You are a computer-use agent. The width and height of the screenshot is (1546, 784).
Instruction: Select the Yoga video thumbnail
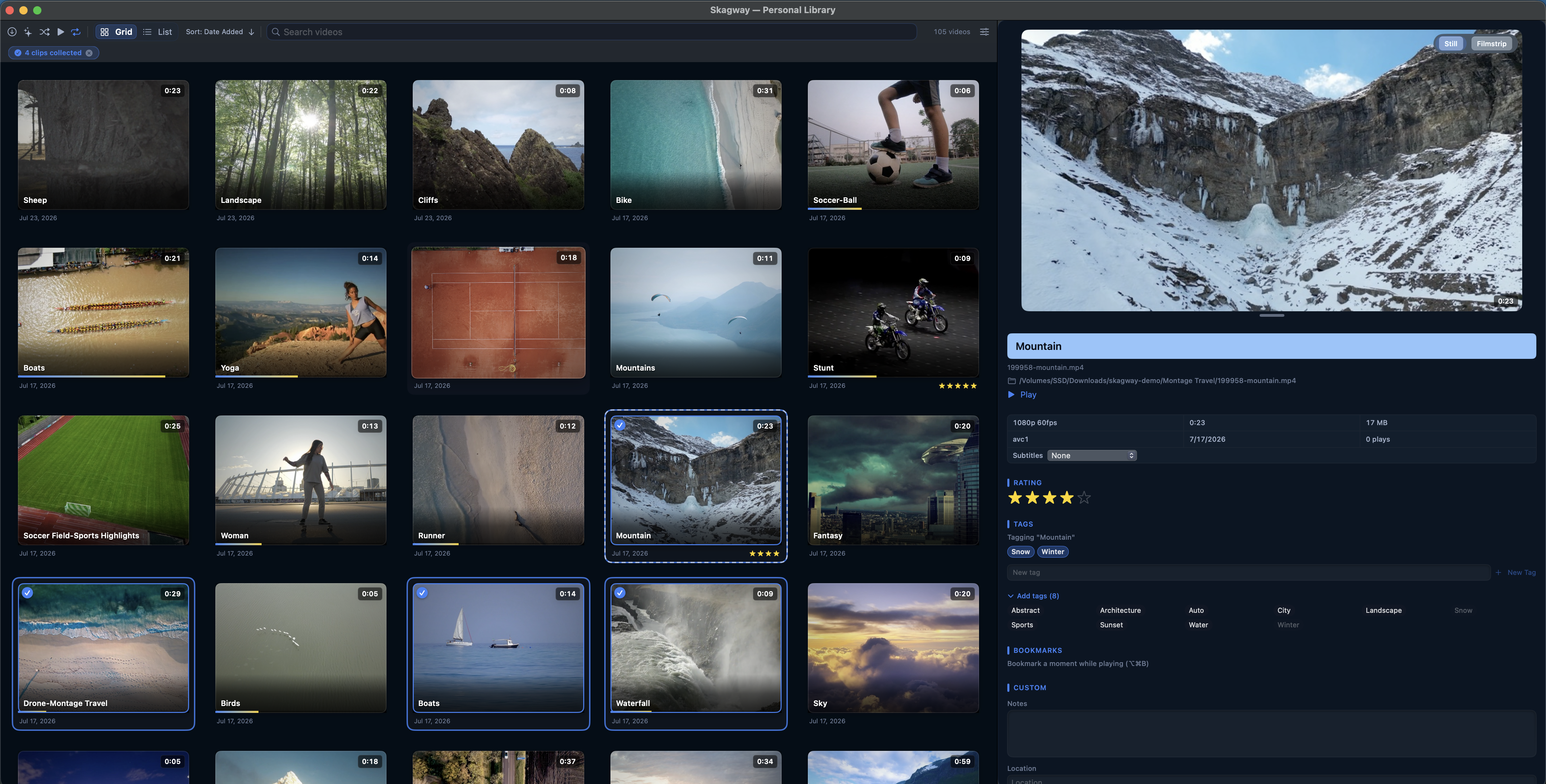click(x=301, y=313)
